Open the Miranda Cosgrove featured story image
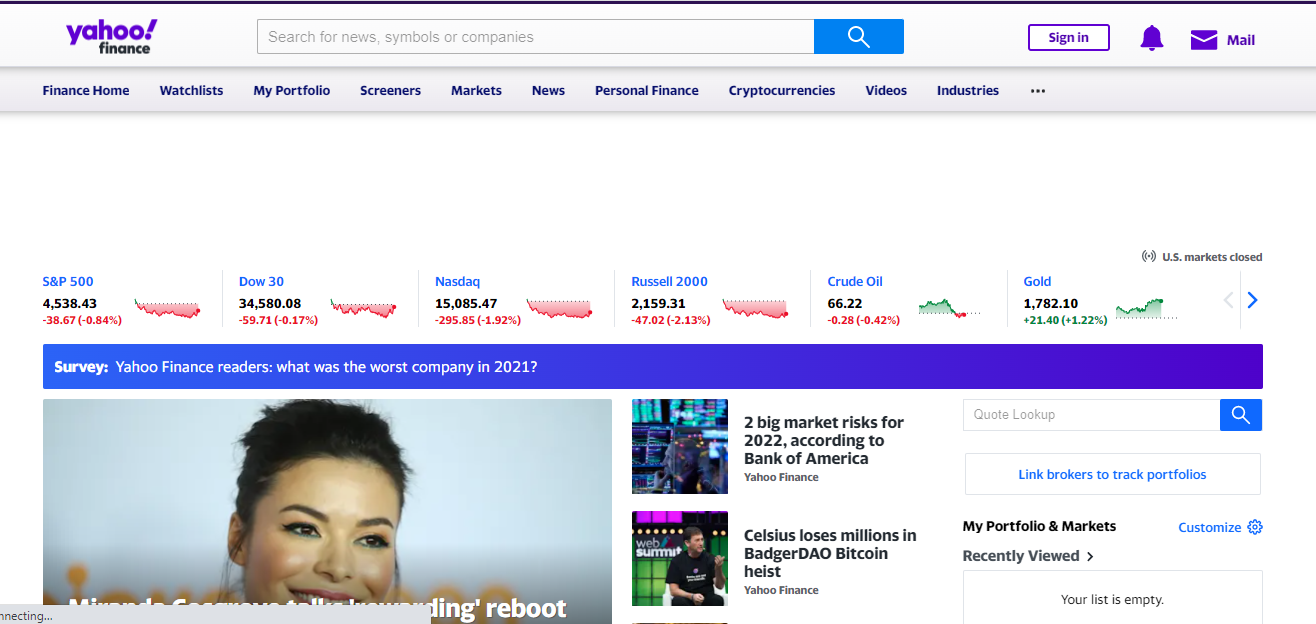1316x624 pixels. [x=327, y=511]
